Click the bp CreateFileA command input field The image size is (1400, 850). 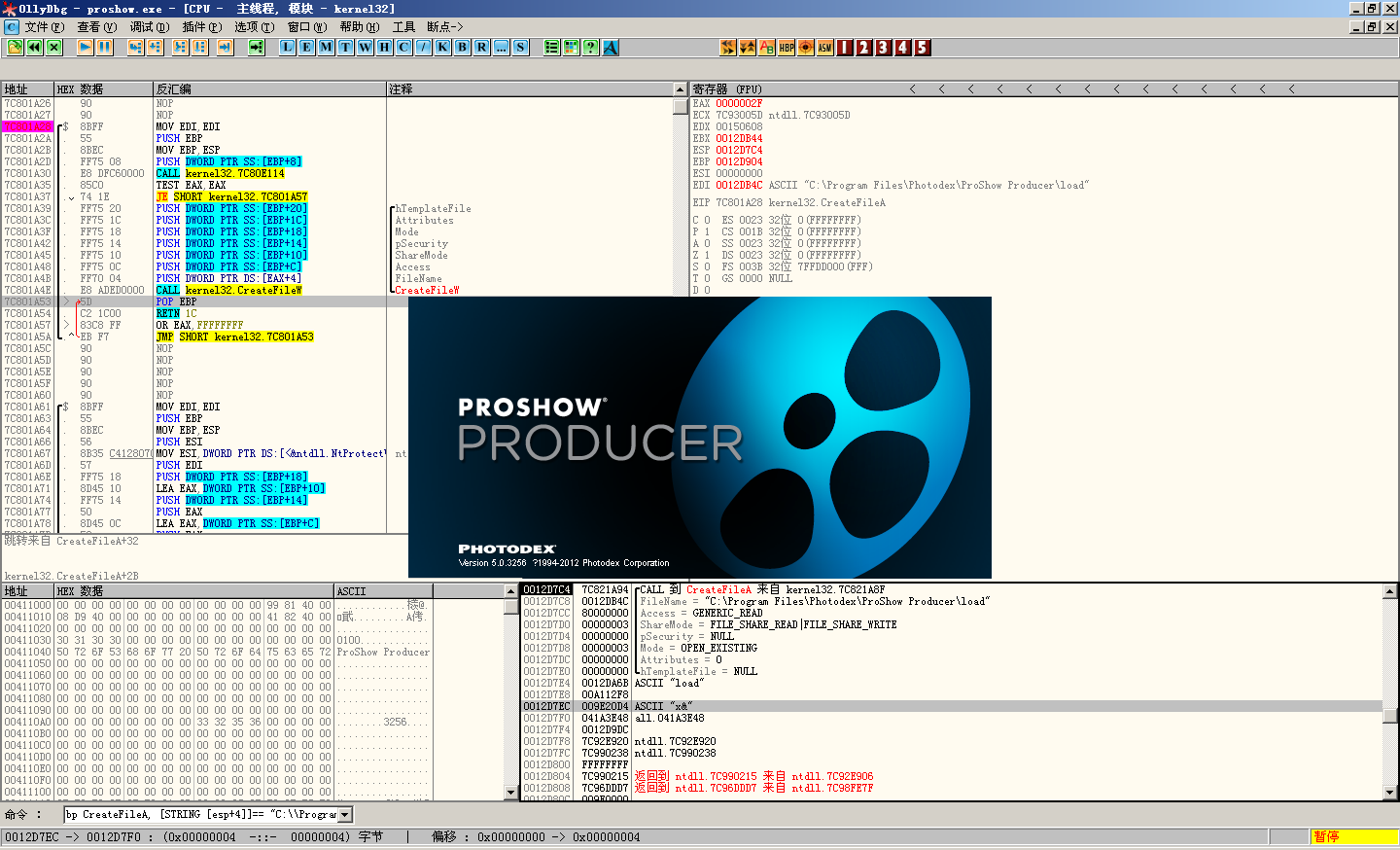coord(201,815)
